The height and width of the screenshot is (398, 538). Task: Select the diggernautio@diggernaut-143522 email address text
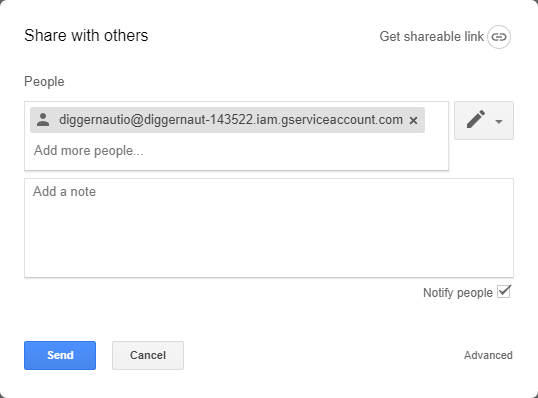(x=231, y=120)
